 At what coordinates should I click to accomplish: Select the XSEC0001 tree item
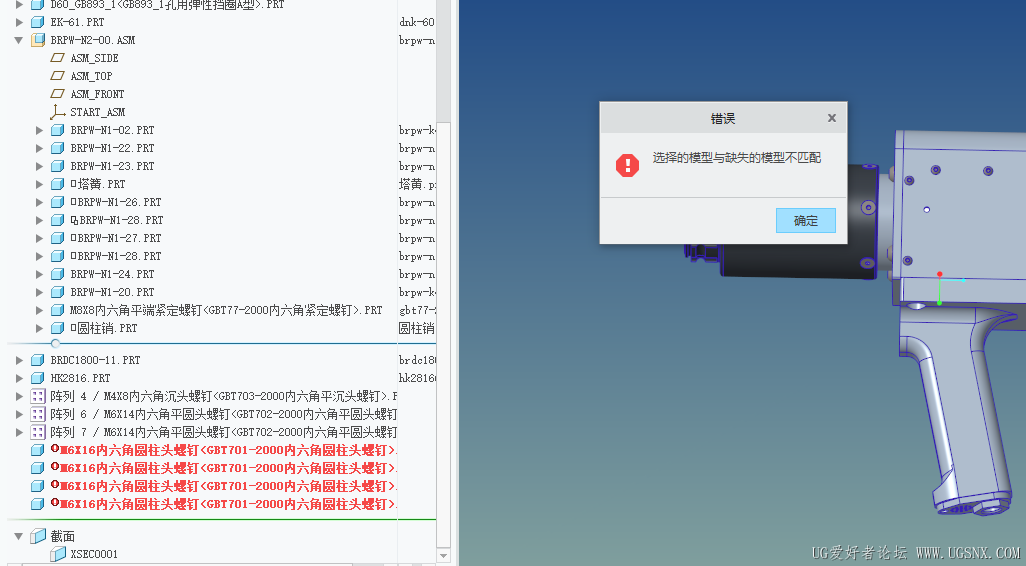tap(94, 554)
